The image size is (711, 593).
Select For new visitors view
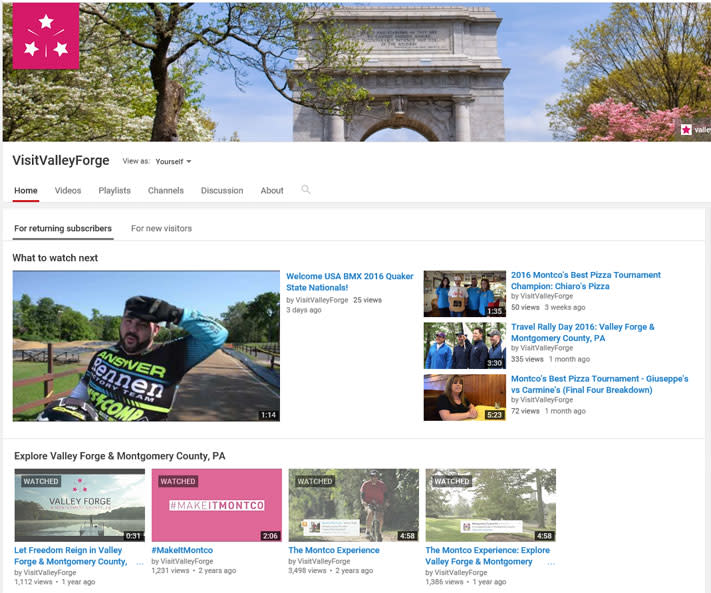coord(161,228)
